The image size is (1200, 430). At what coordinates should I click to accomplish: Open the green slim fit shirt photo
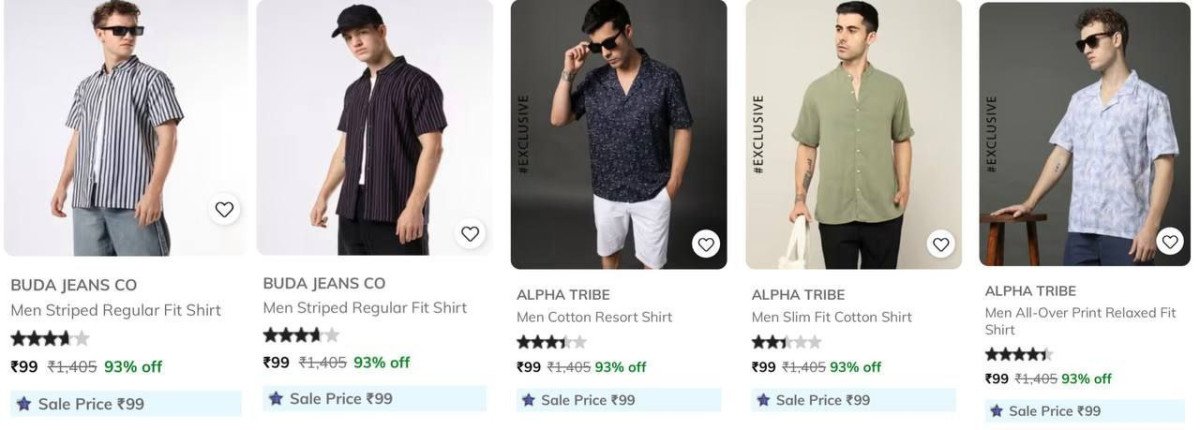pos(853,130)
